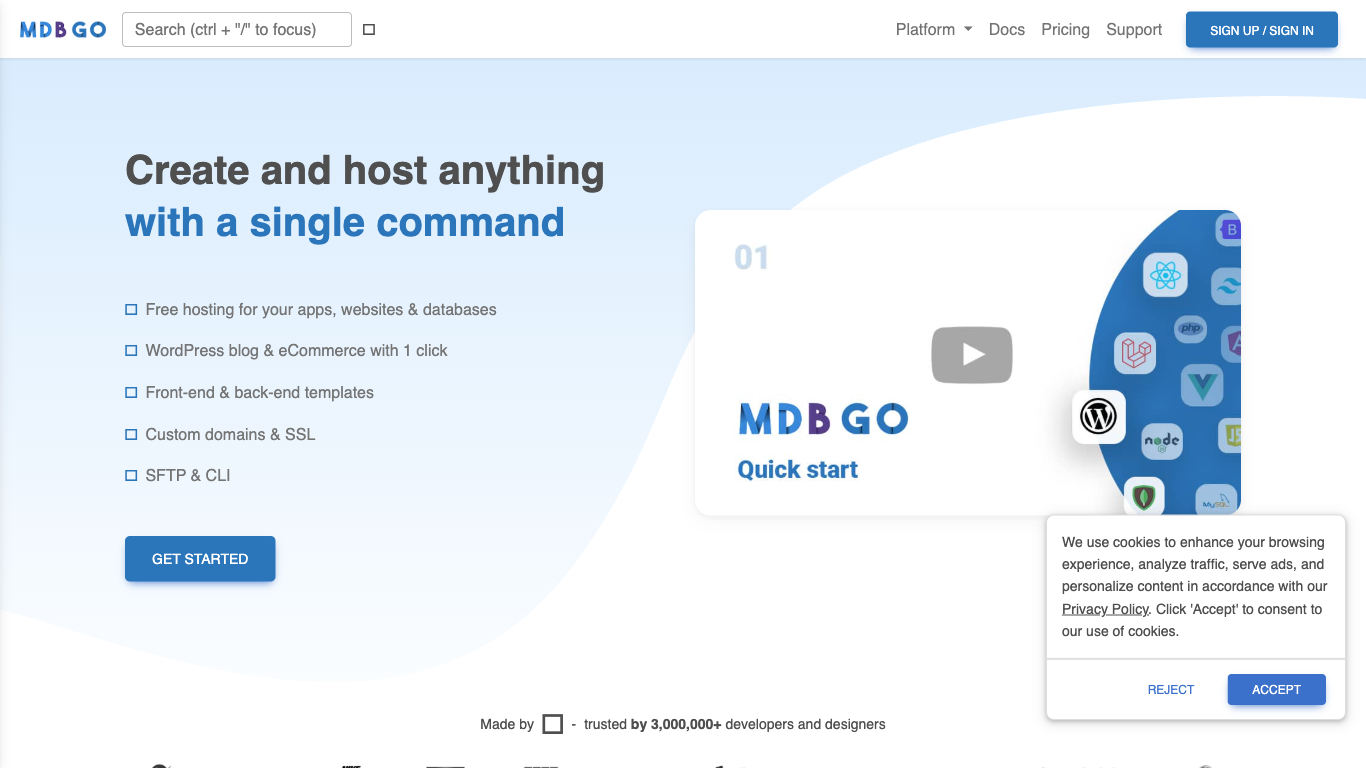Image resolution: width=1366 pixels, height=768 pixels.
Task: Click the Bootstrap B icon
Action: point(1229,230)
